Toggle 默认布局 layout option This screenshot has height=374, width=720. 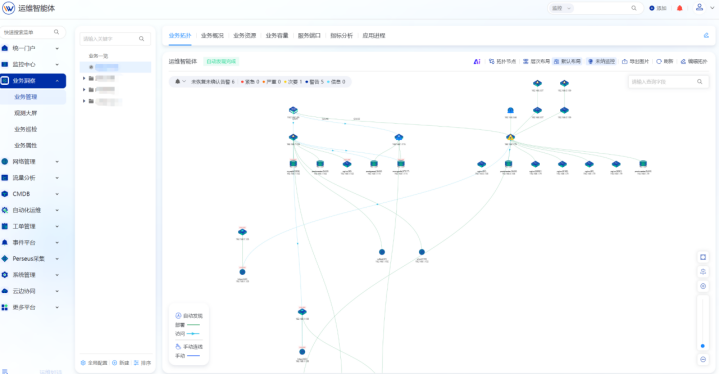(x=567, y=62)
